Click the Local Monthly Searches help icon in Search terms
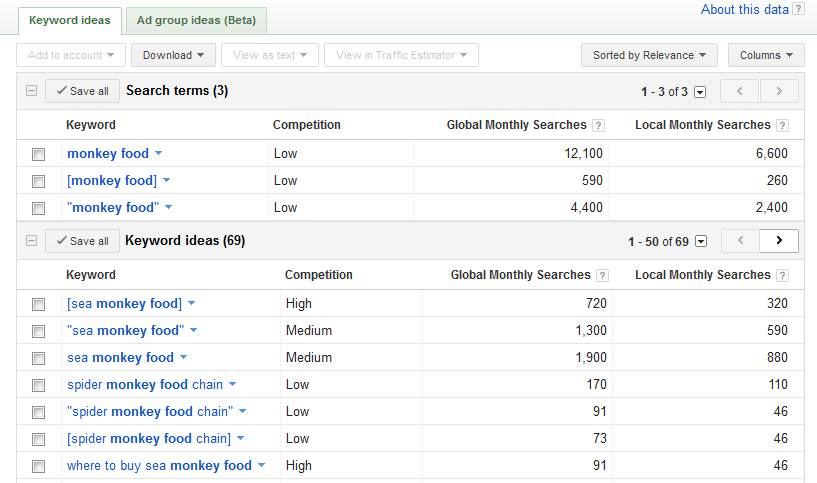The height and width of the screenshot is (483, 817). pos(782,126)
